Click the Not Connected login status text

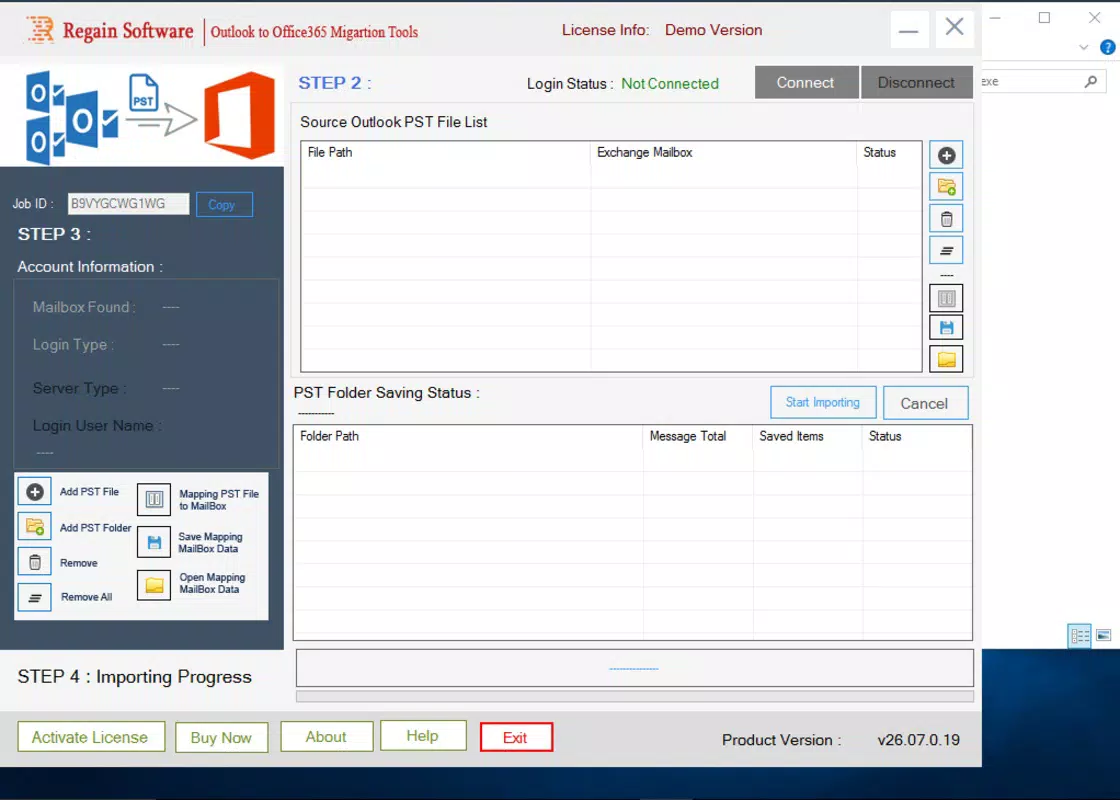click(x=670, y=84)
